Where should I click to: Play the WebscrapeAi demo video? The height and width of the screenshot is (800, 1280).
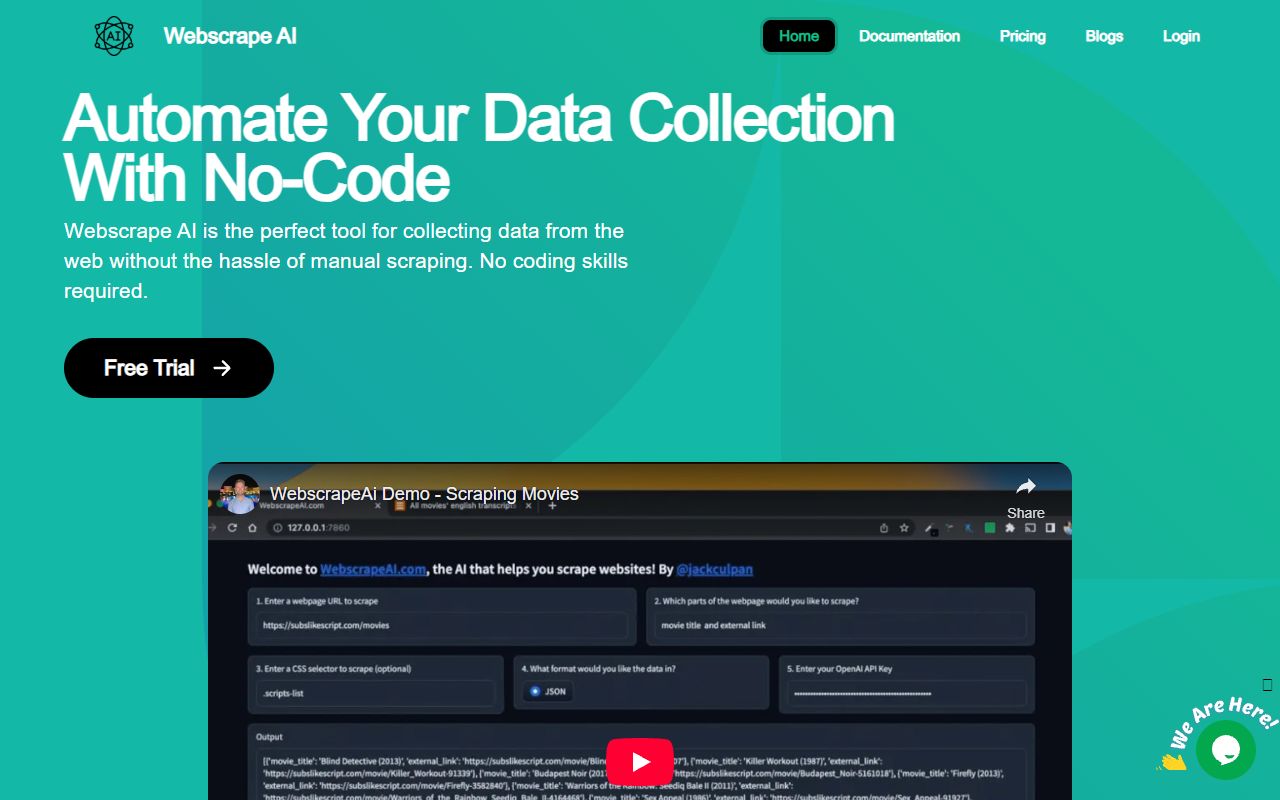coord(639,762)
